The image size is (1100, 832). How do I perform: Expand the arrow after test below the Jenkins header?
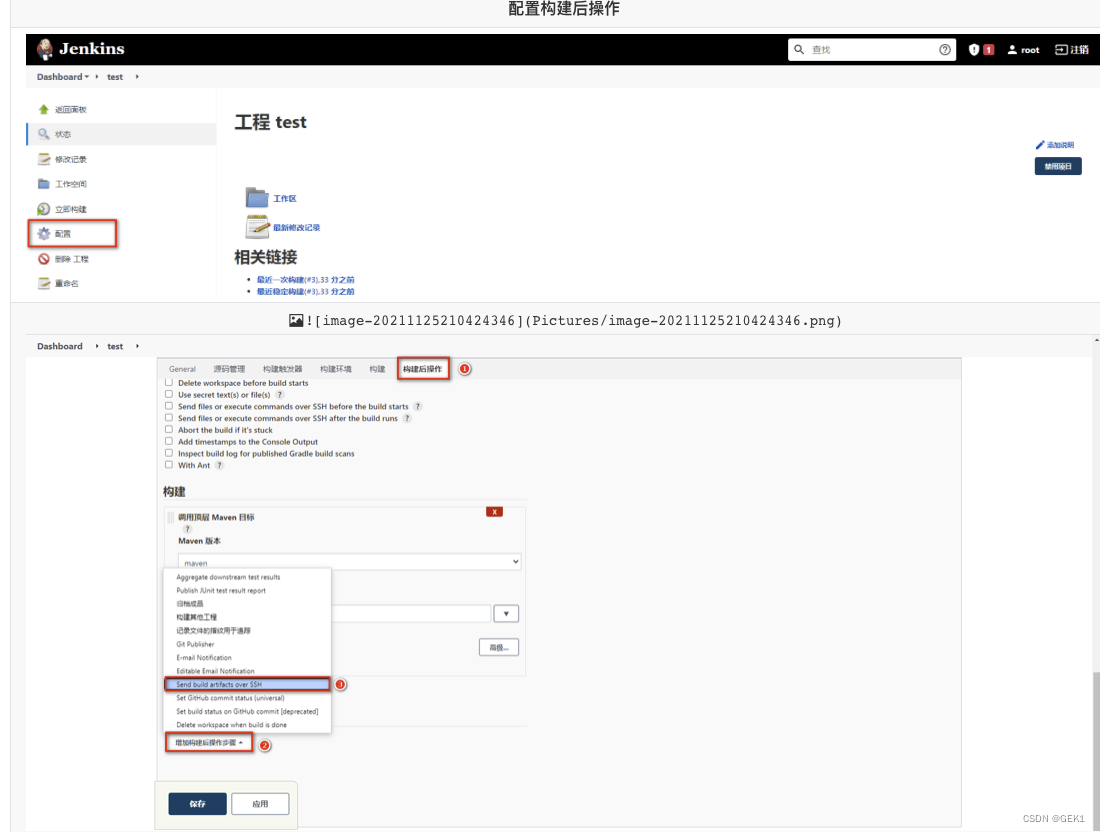pos(137,76)
